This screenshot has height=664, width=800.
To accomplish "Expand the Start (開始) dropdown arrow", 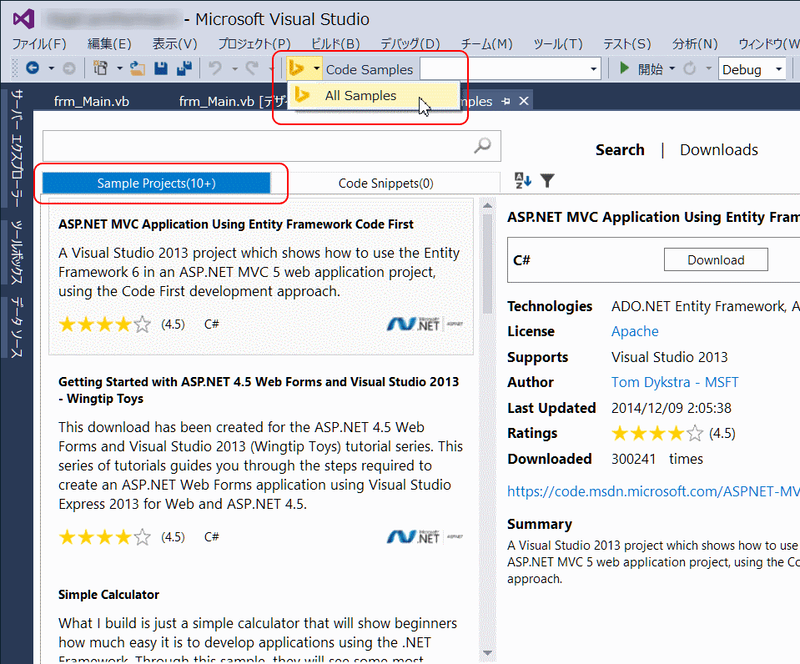I will click(671, 68).
